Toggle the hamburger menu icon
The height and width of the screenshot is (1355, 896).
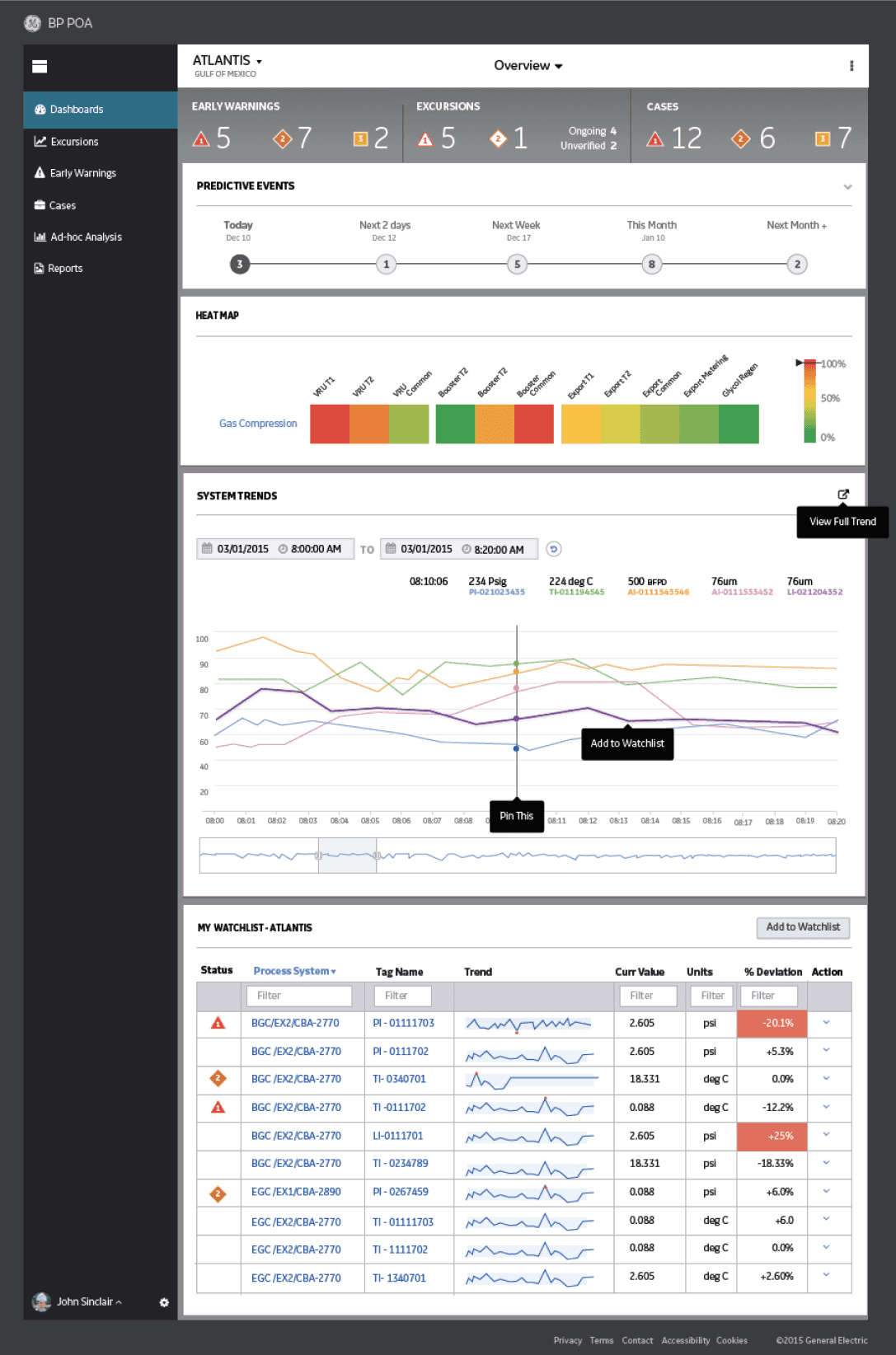[40, 67]
